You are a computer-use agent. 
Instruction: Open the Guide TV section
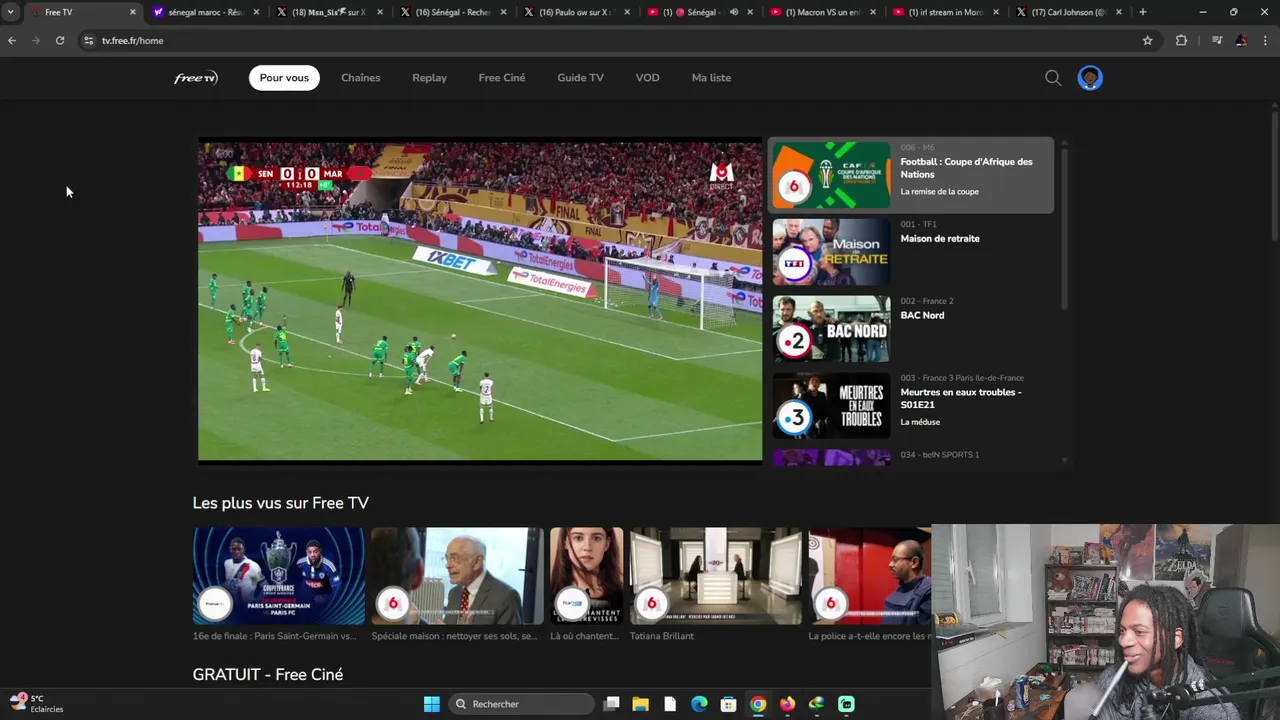(x=580, y=78)
